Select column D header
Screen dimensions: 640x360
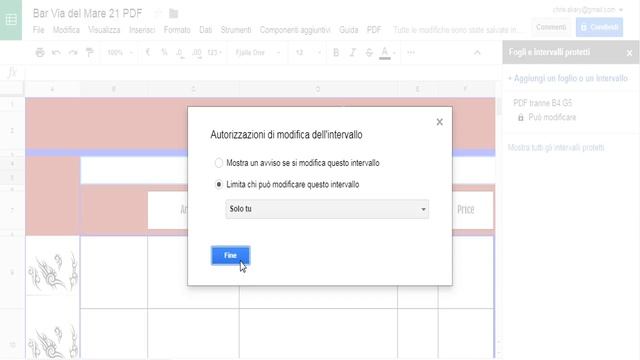(x=318, y=89)
